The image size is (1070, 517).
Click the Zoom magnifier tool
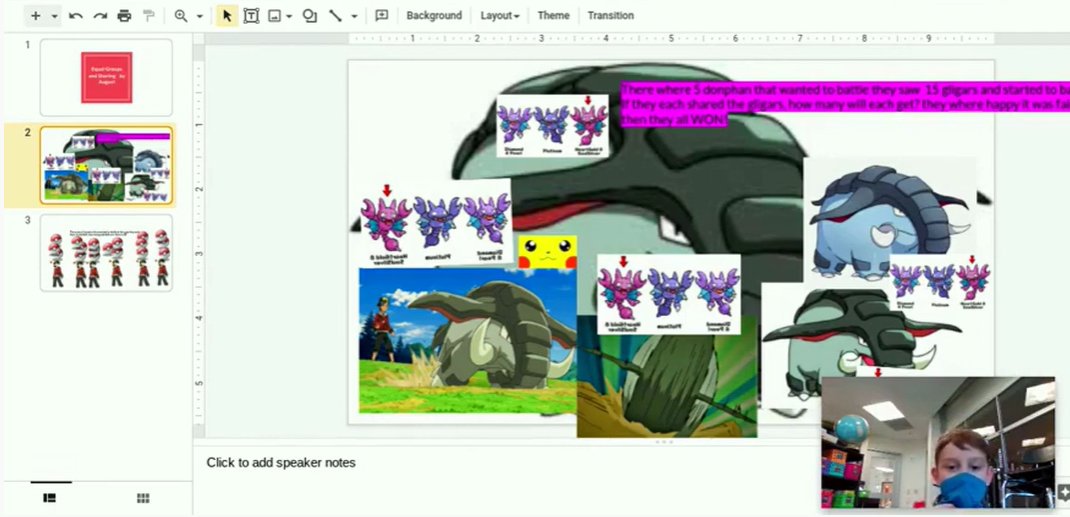pyautogui.click(x=181, y=16)
